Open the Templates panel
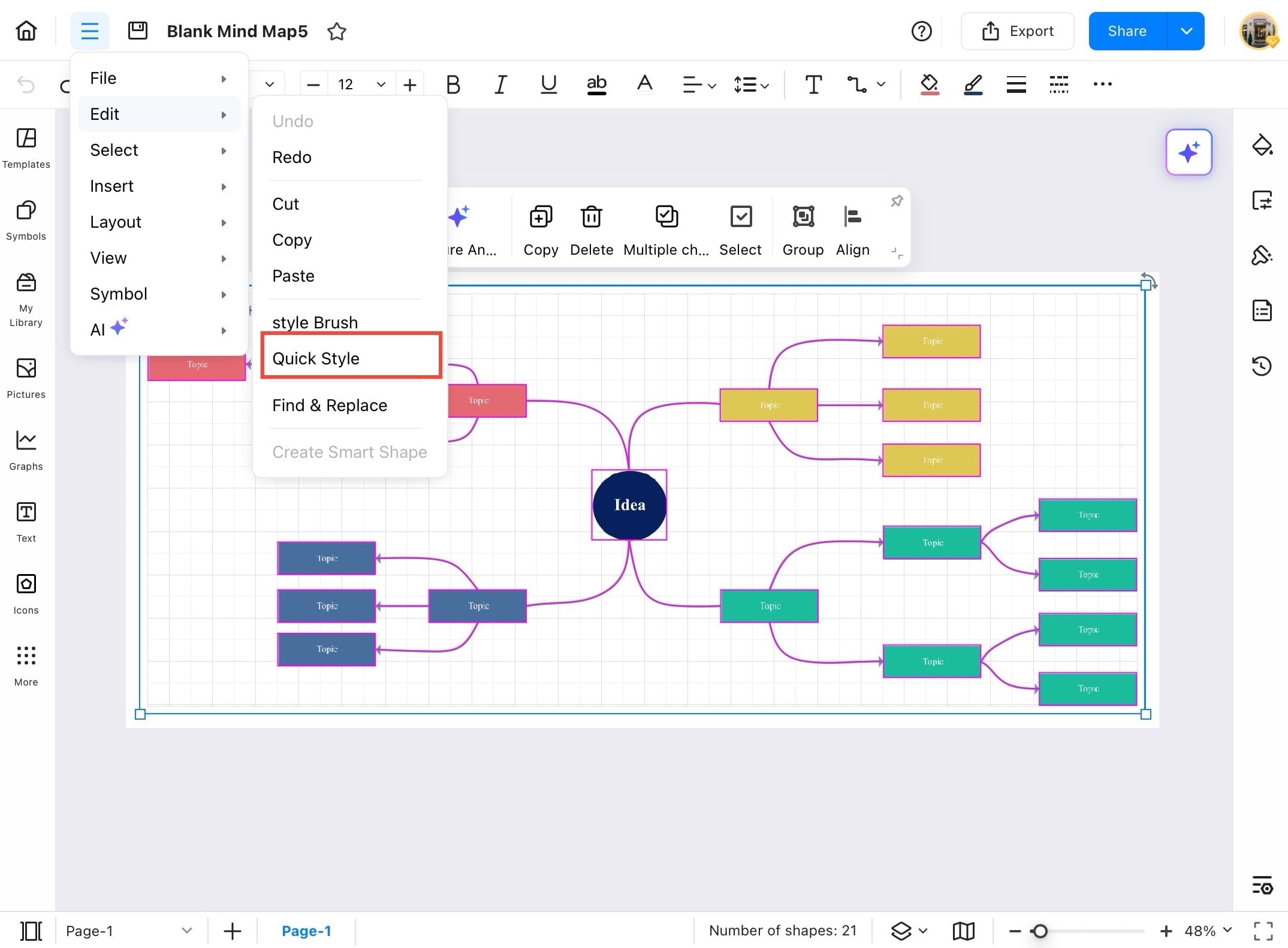Image resolution: width=1288 pixels, height=948 pixels. click(26, 147)
